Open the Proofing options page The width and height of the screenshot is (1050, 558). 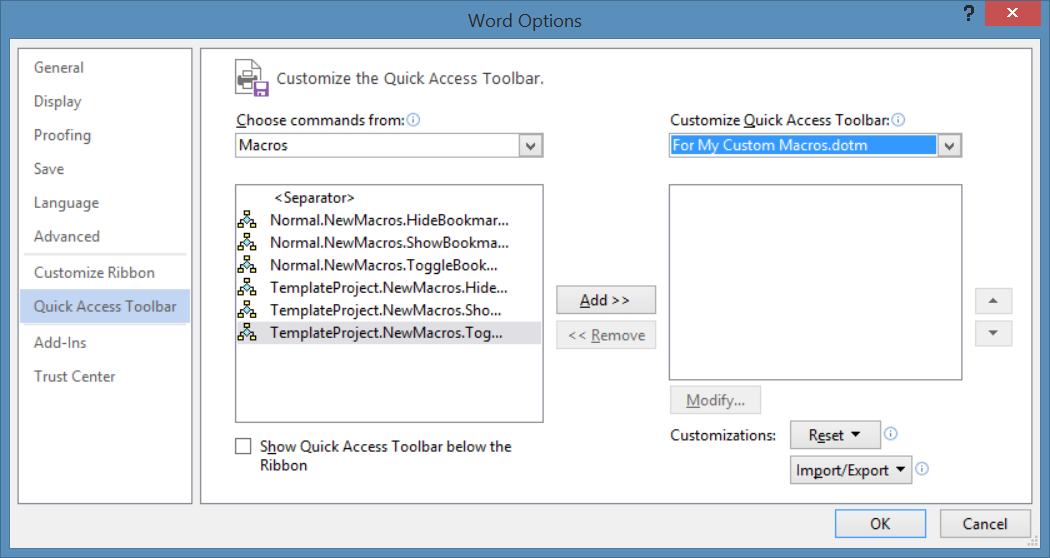tap(62, 135)
